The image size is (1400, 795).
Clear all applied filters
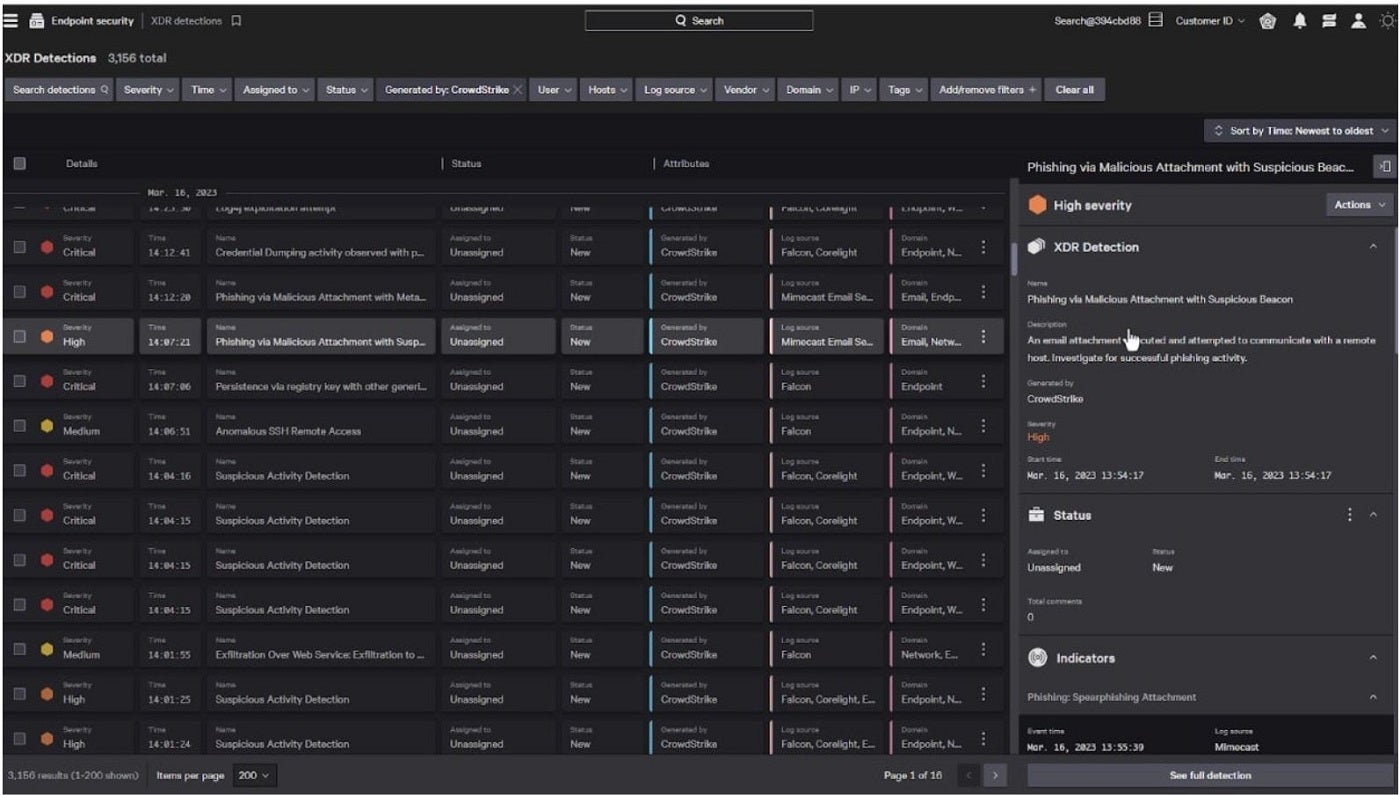(x=1074, y=90)
